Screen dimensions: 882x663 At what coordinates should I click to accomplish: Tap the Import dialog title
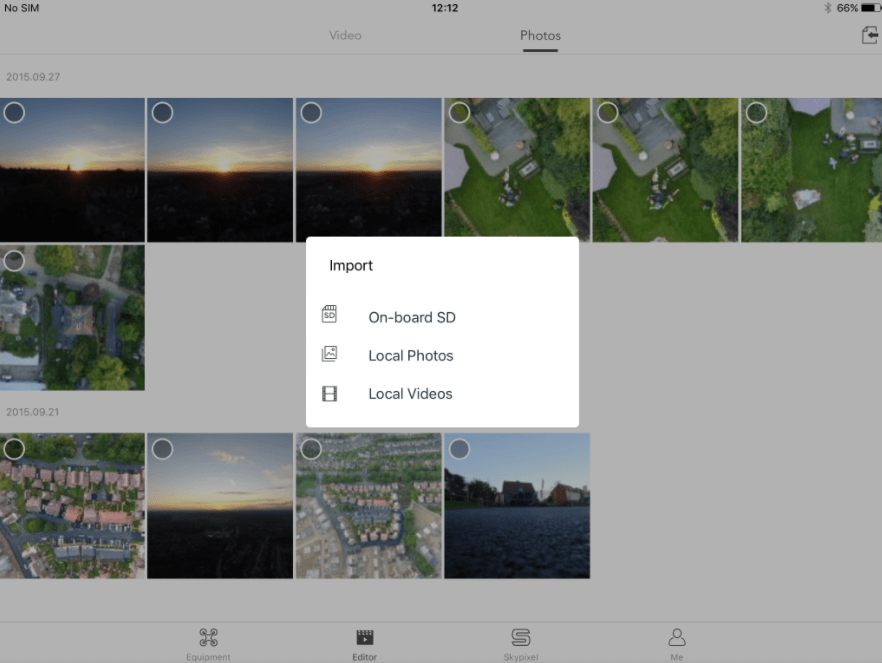[x=350, y=265]
